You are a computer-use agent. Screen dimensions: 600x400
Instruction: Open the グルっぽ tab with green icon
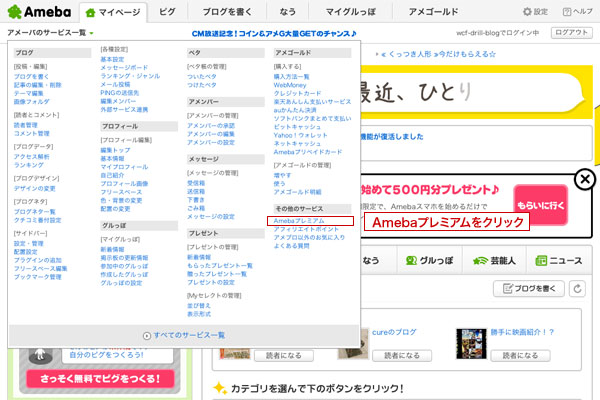429,261
